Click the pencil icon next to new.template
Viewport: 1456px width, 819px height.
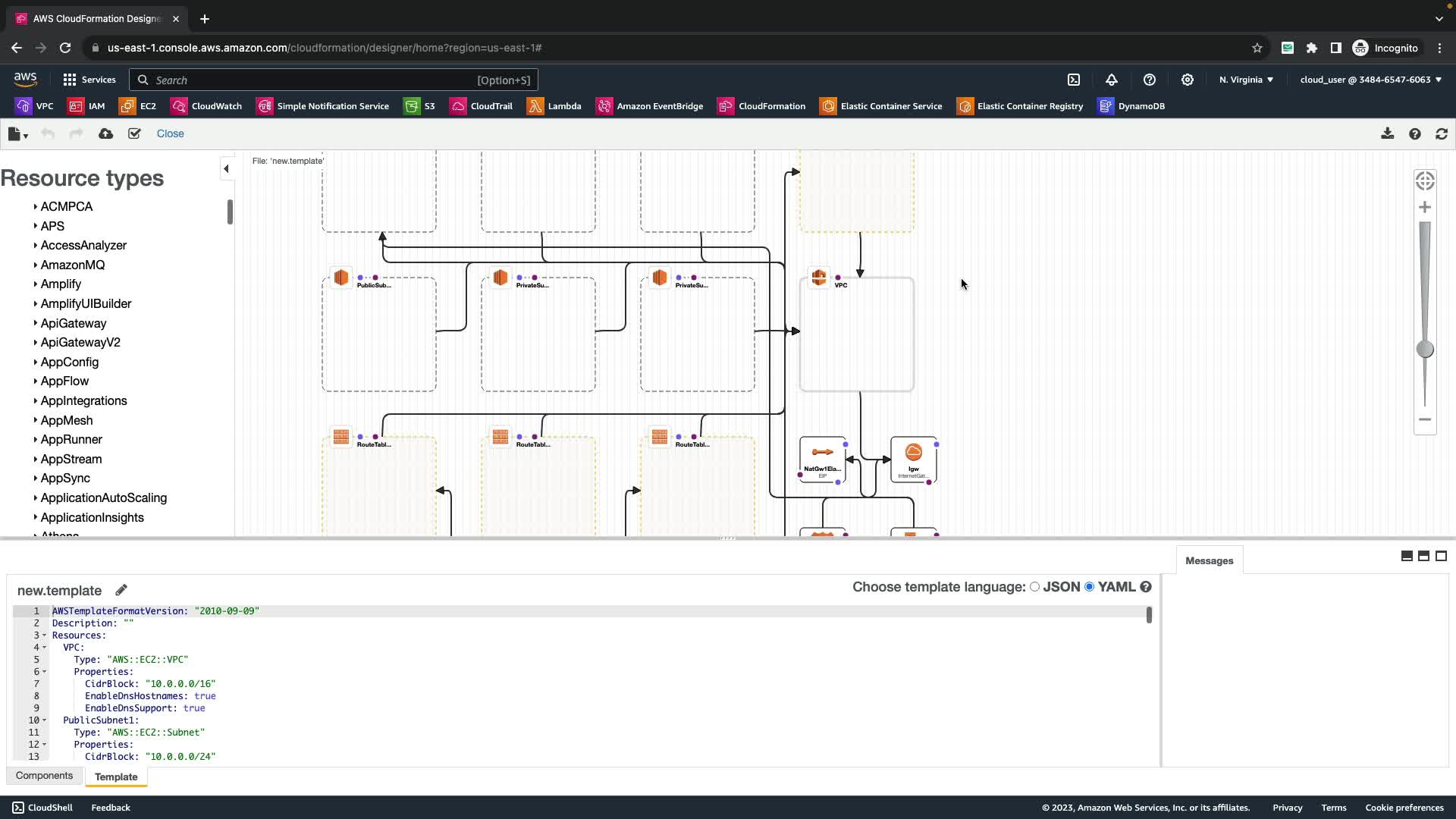[x=121, y=590]
